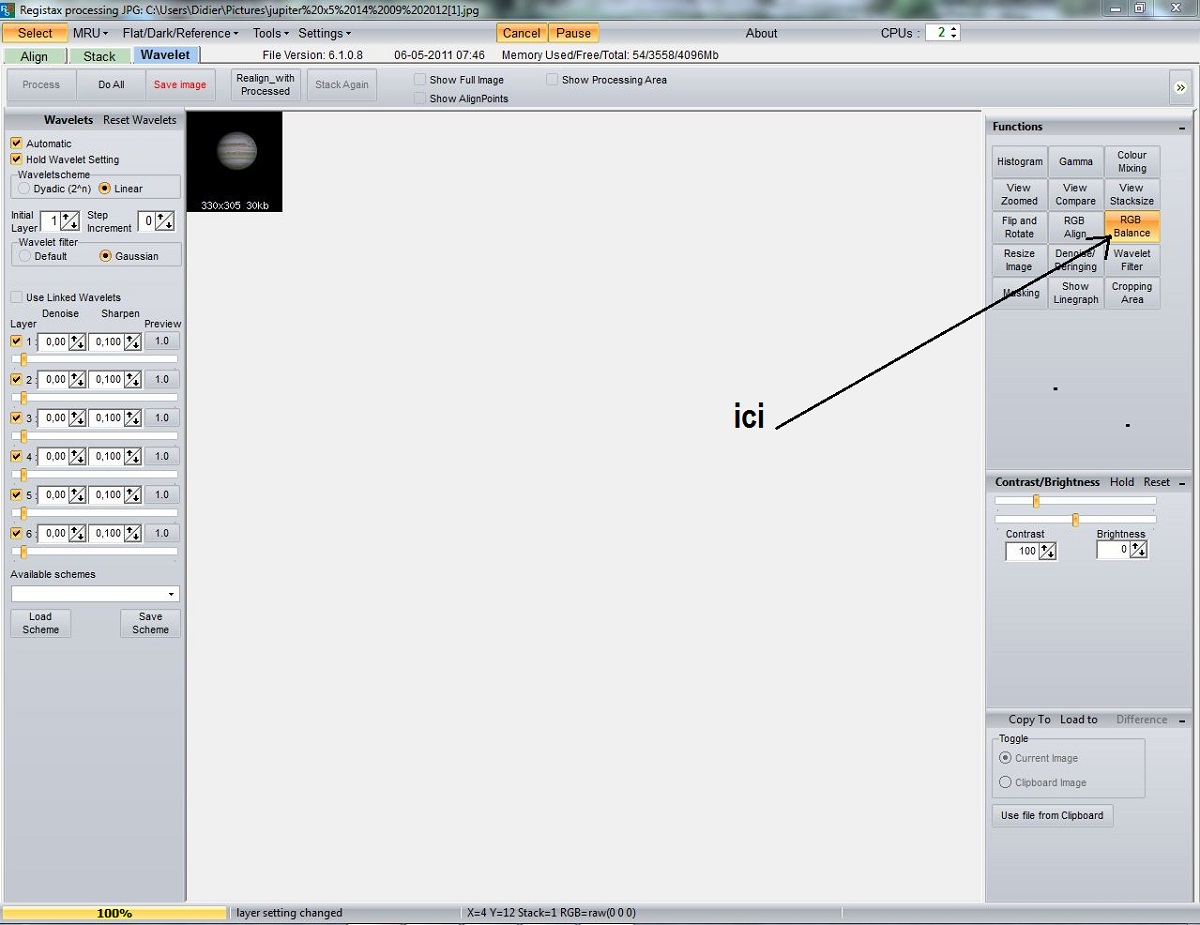Collapse the Contrast/Brightness panel minus icon
This screenshot has width=1200, height=925.
tap(1182, 483)
